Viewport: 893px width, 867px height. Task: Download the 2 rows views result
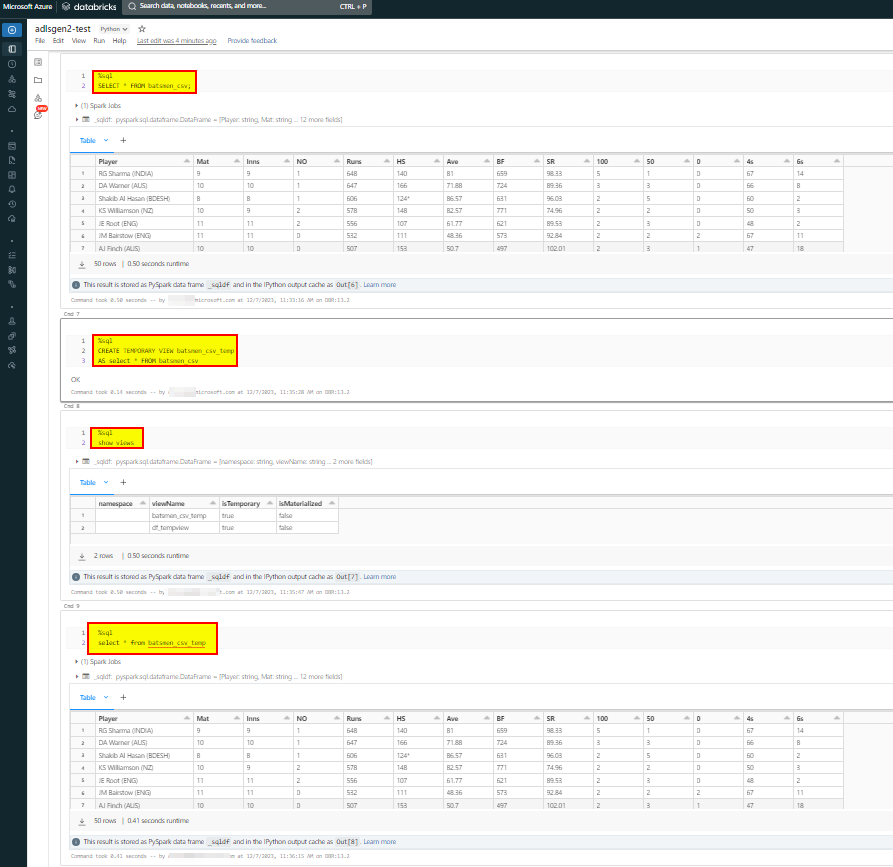click(x=82, y=556)
